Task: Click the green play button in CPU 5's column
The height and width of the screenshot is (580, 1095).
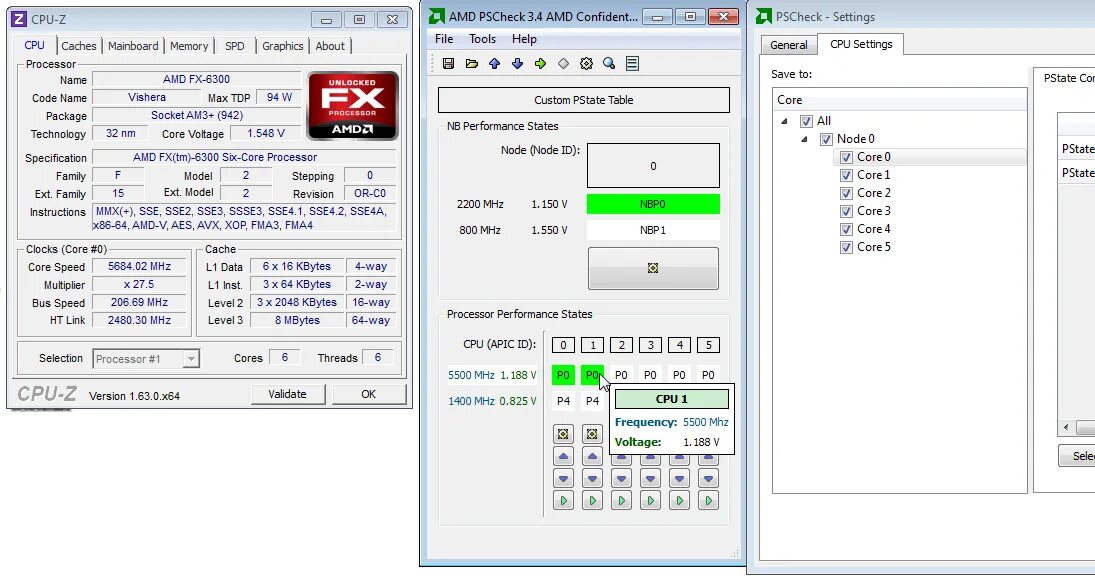Action: [708, 500]
